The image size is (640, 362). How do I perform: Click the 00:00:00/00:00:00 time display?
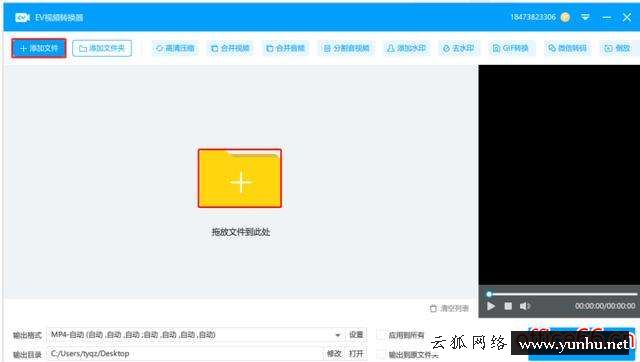tap(605, 306)
